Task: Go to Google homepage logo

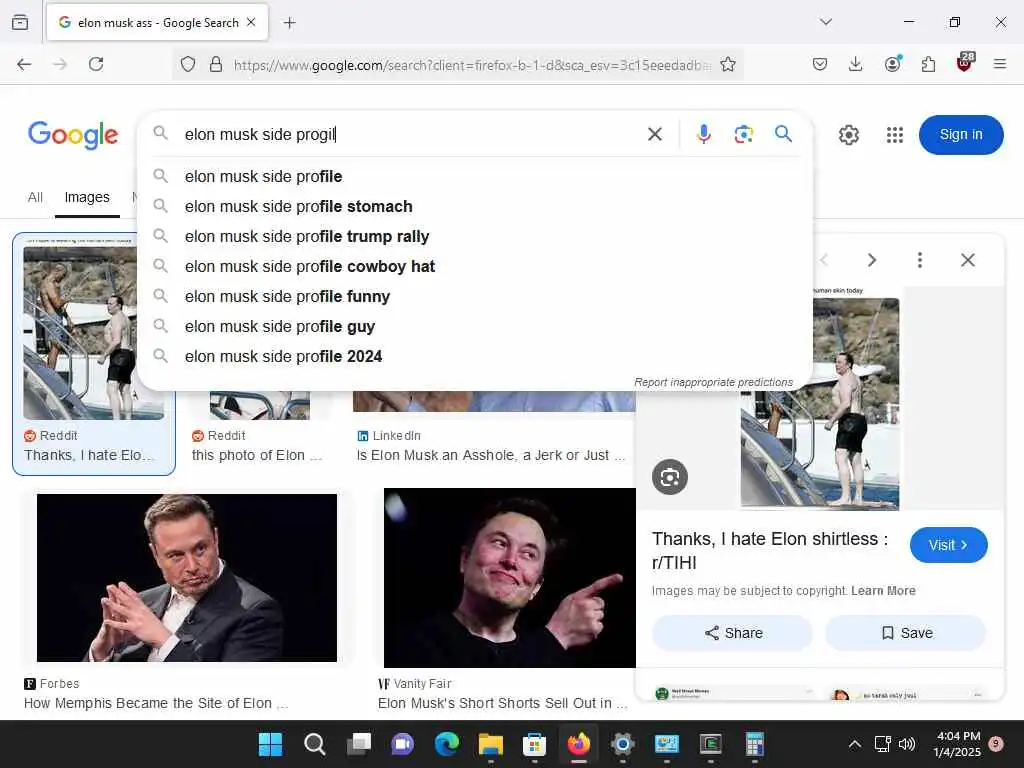Action: coord(72,135)
